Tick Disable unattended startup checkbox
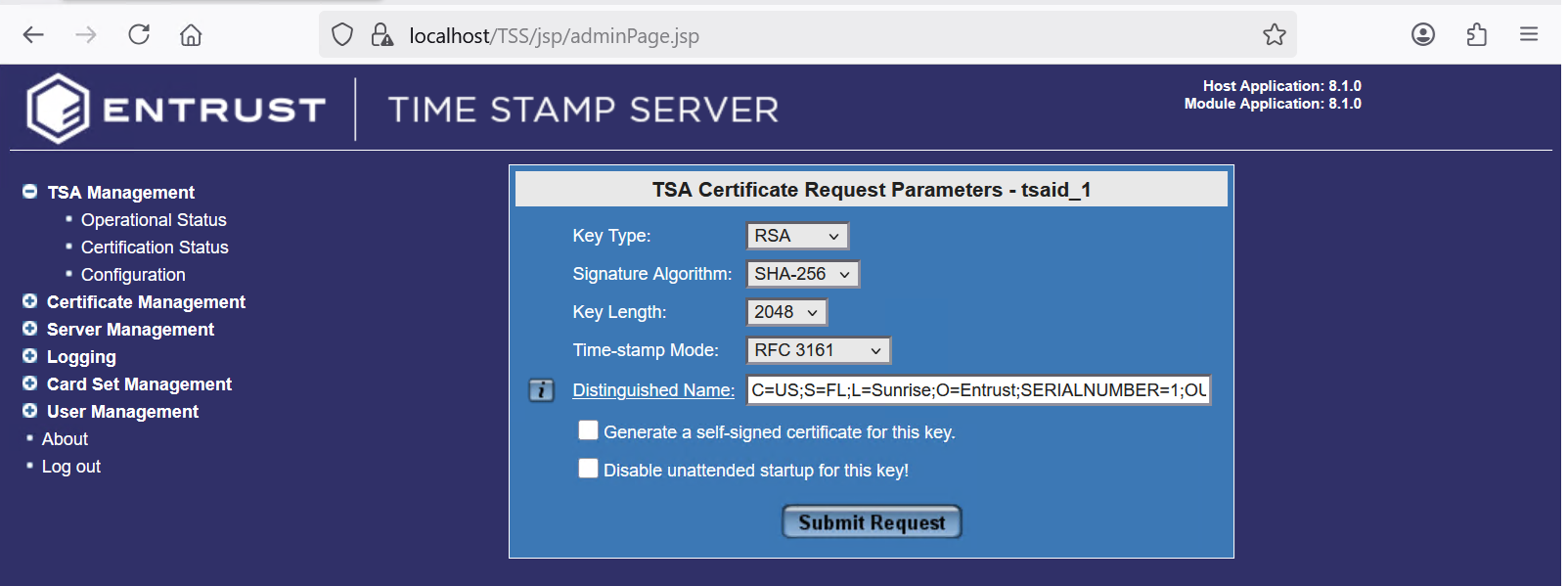Viewport: 1568px width, 586px height. tap(588, 469)
